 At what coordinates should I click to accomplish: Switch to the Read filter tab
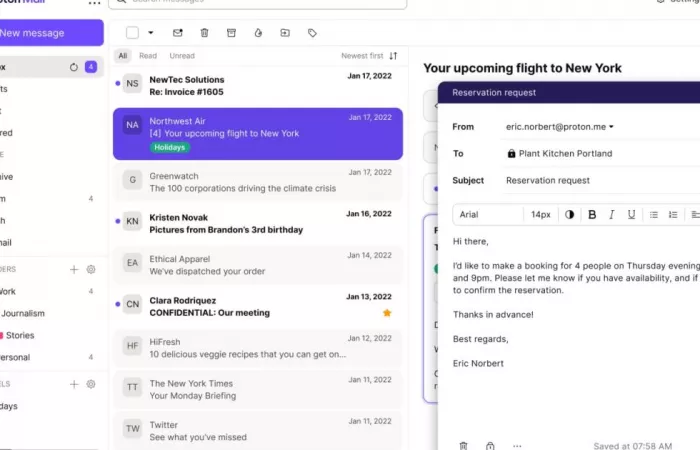click(x=148, y=56)
